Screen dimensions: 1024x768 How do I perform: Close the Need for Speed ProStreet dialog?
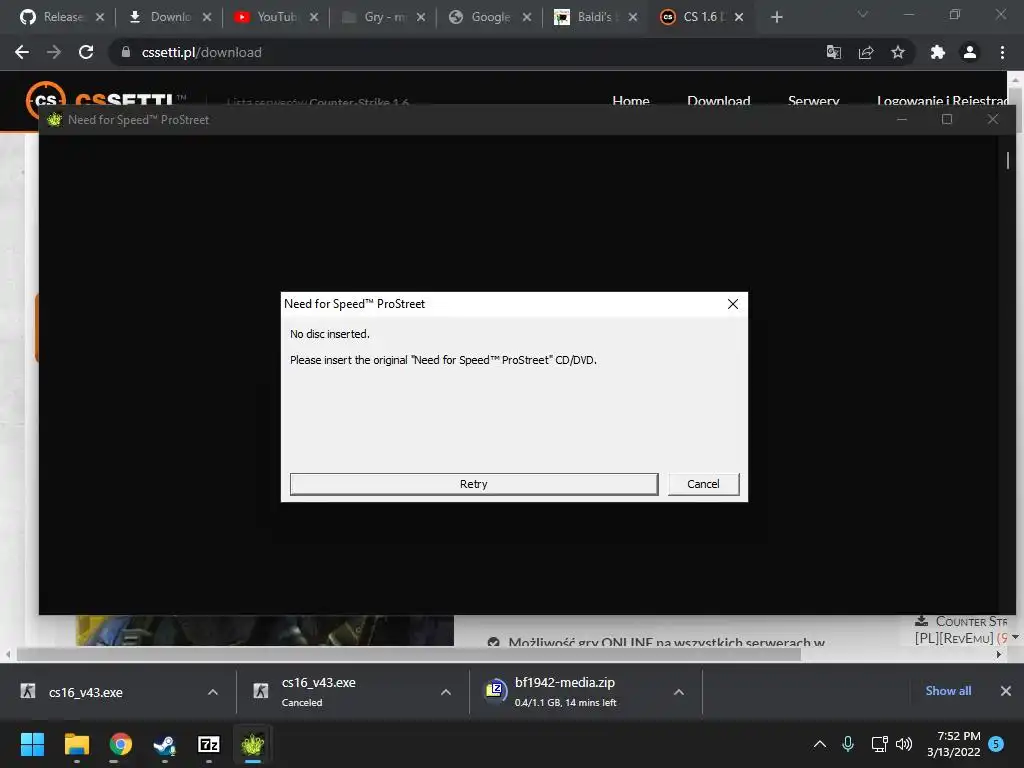pos(733,304)
